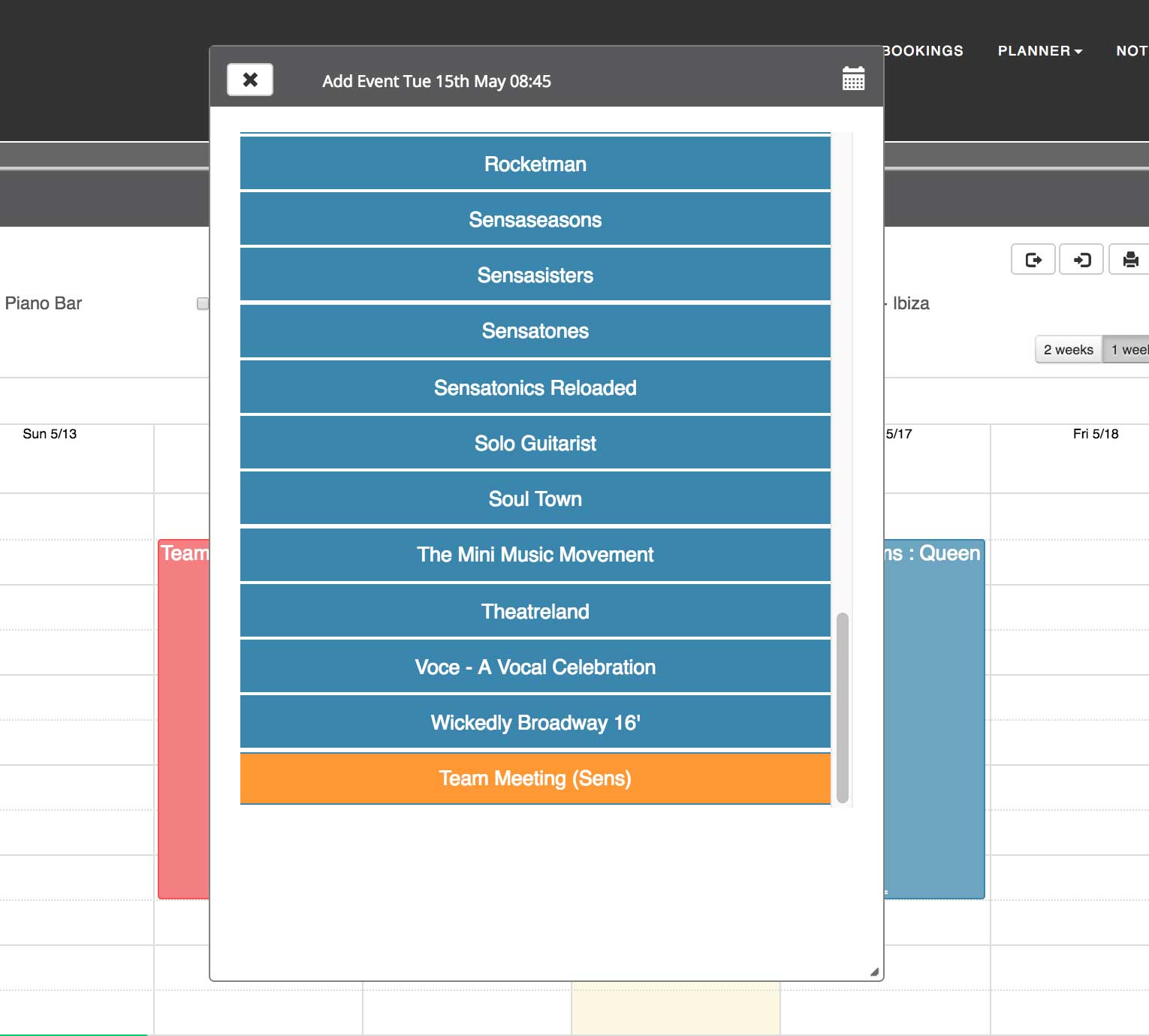Click the import arrow icon button

[x=1081, y=260]
